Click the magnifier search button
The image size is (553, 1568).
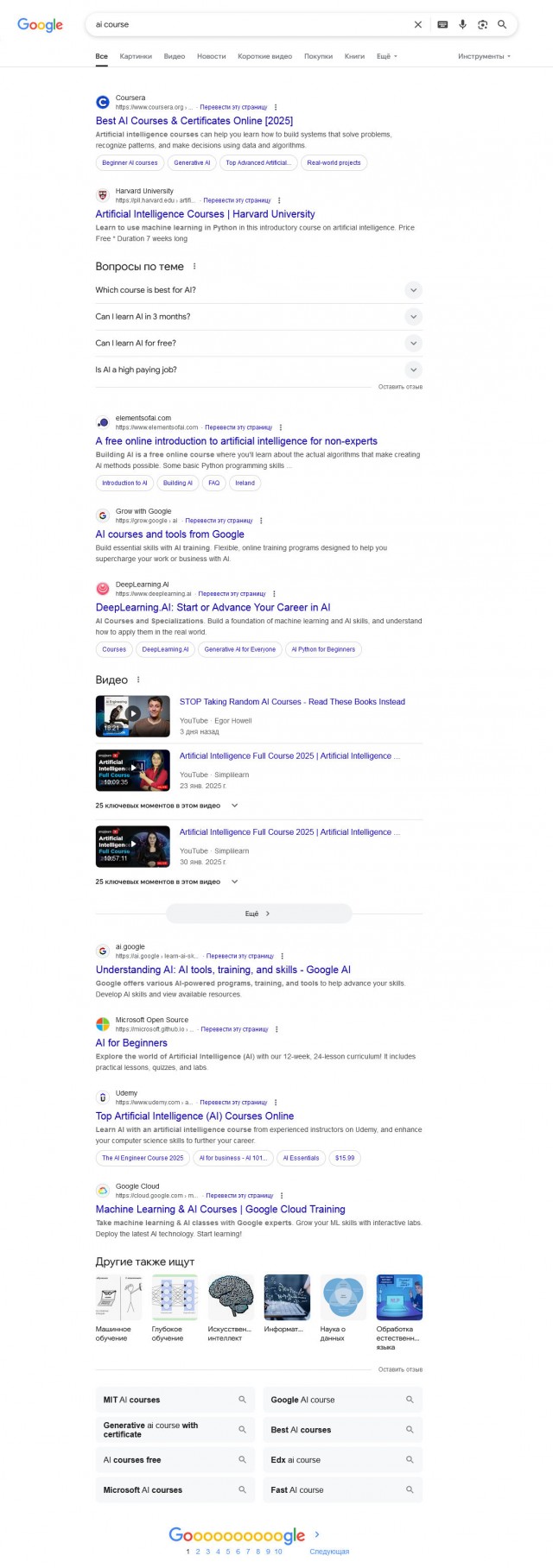pyautogui.click(x=502, y=24)
